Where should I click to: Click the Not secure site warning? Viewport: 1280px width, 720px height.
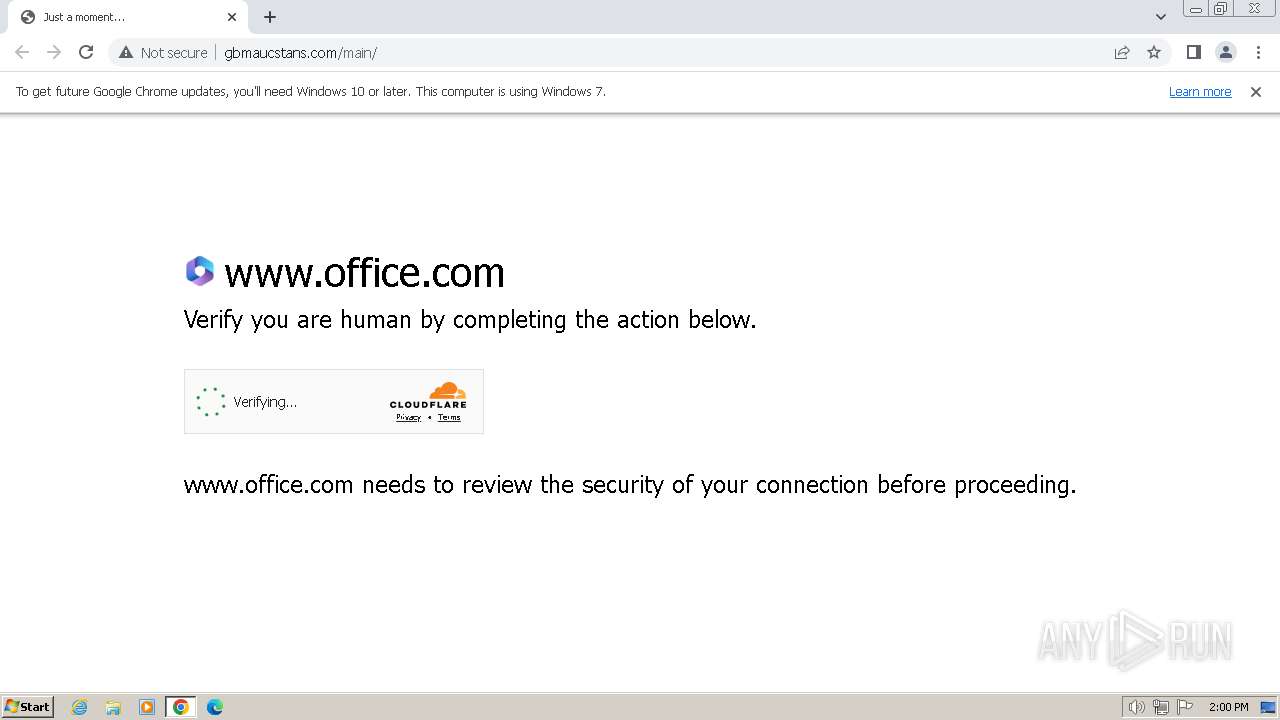pos(163,52)
